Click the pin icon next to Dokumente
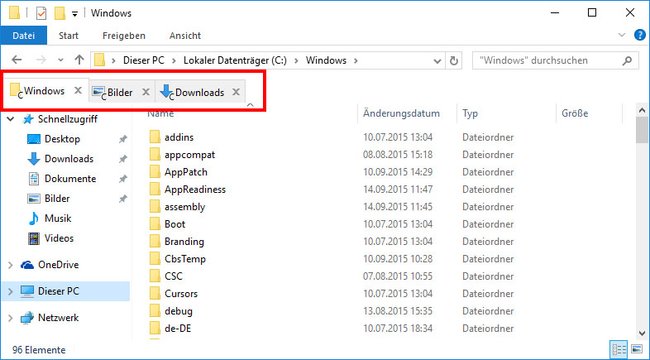The image size is (650, 360). point(123,179)
